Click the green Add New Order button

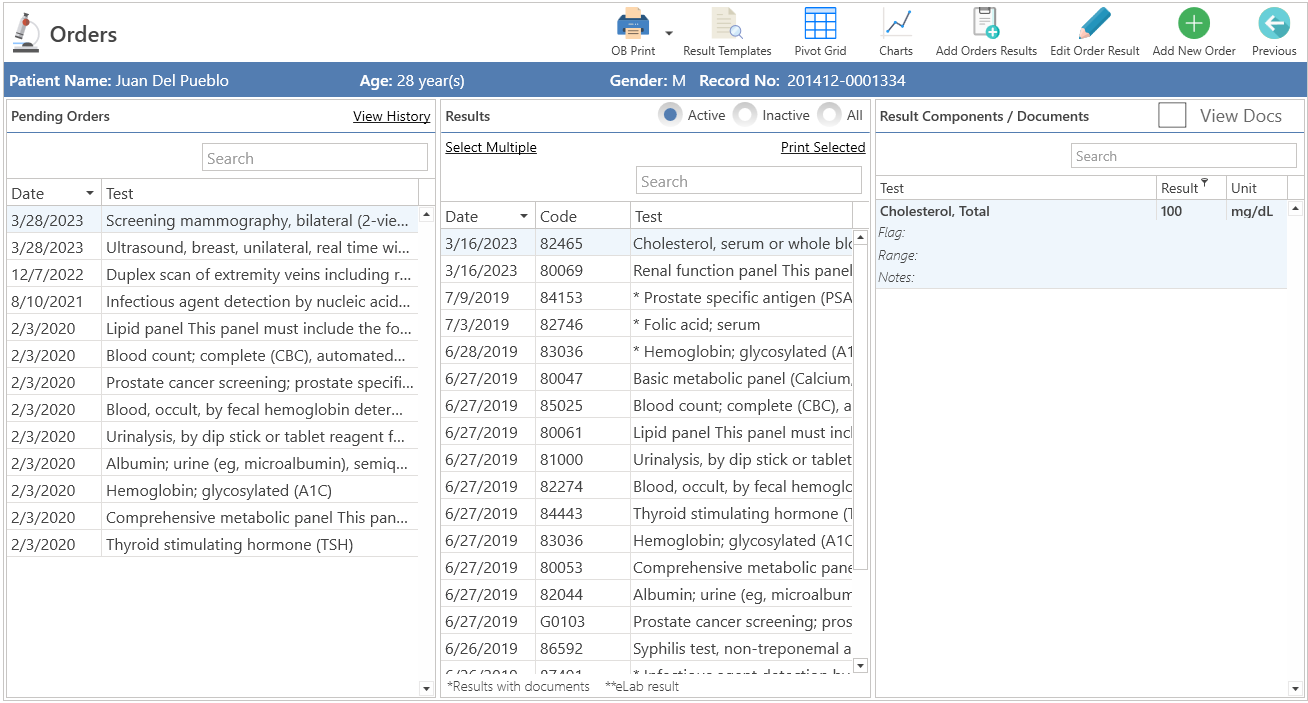(1194, 23)
